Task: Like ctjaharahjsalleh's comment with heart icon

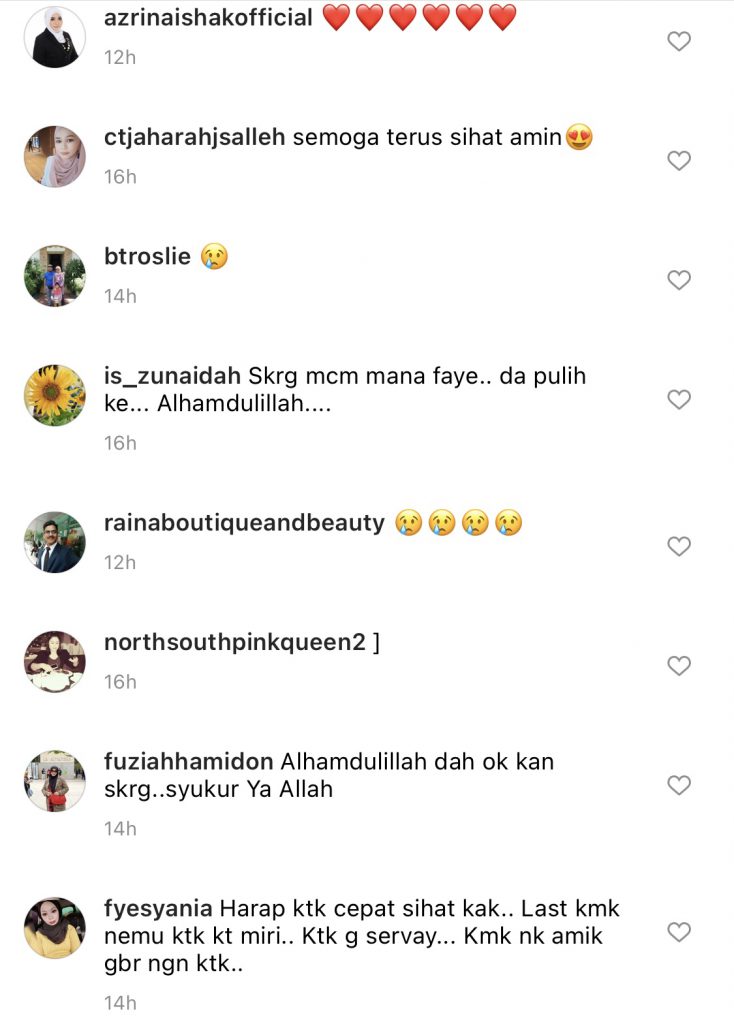Action: click(x=679, y=161)
